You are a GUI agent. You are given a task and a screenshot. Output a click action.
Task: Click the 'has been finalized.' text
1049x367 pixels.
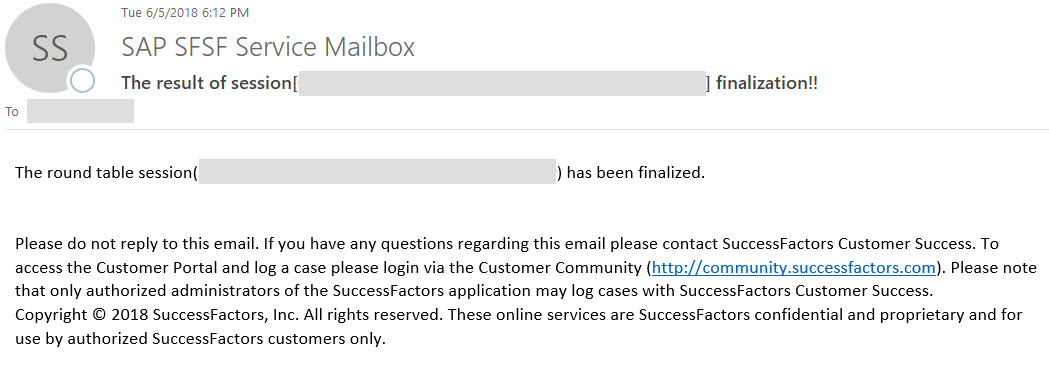[x=636, y=172]
